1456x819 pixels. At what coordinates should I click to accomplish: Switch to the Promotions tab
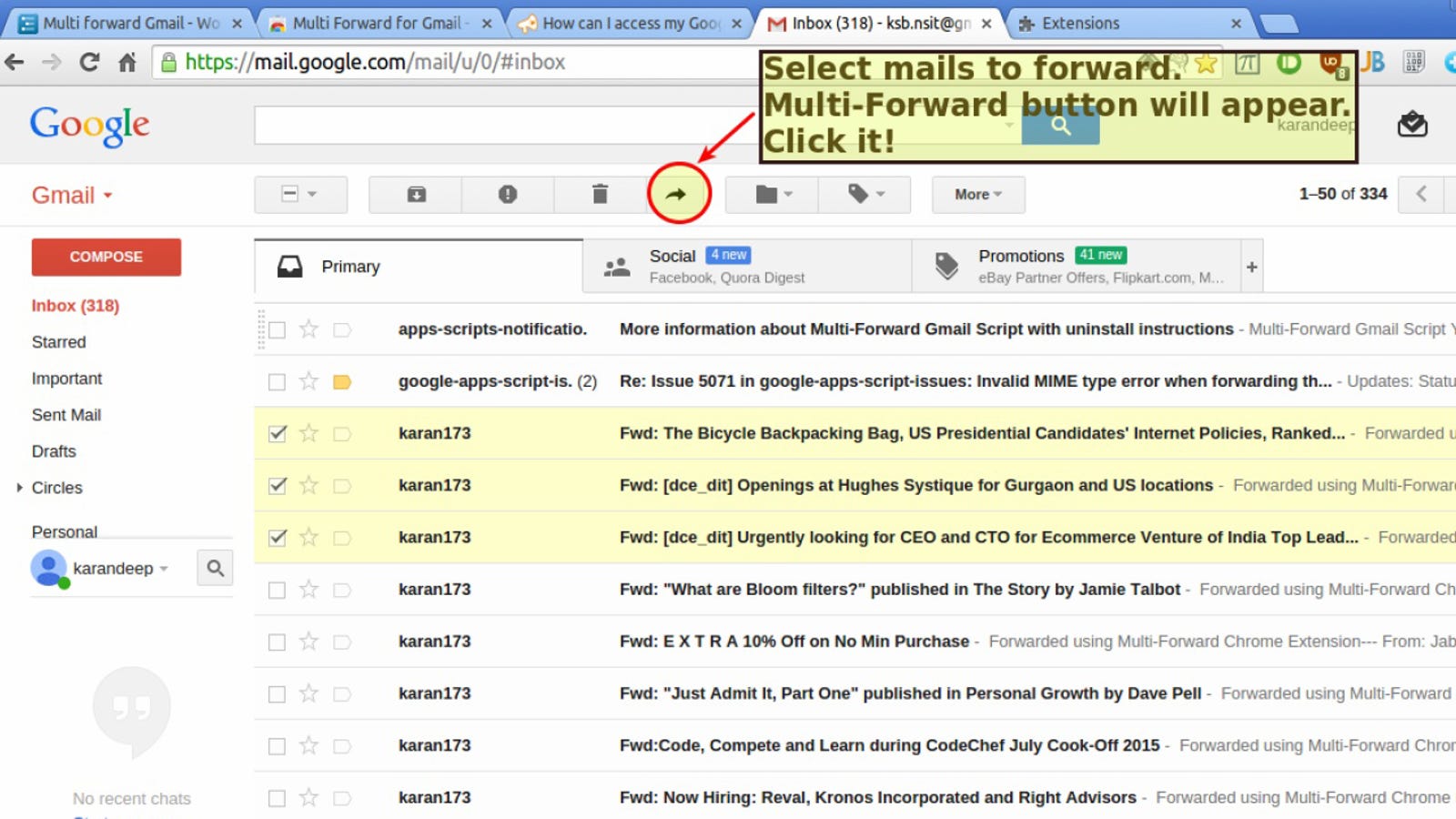1077,267
